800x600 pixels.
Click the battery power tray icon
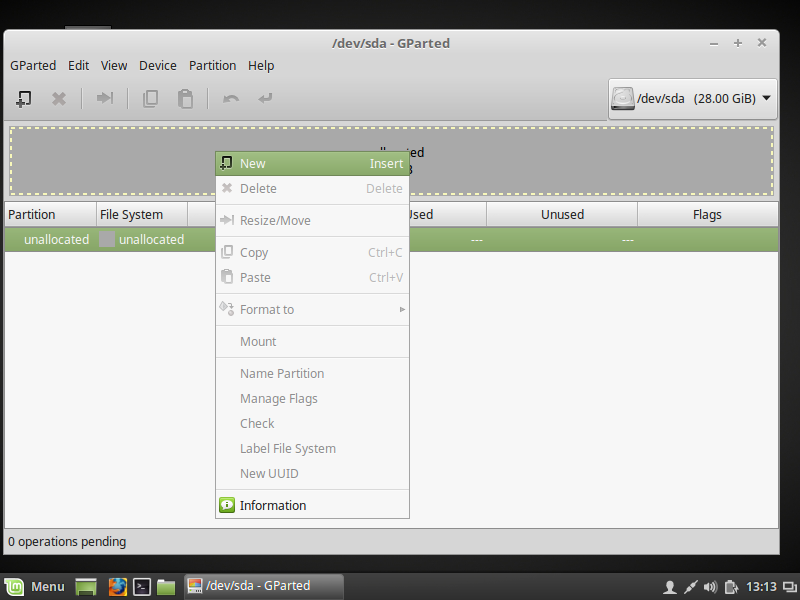(731, 587)
